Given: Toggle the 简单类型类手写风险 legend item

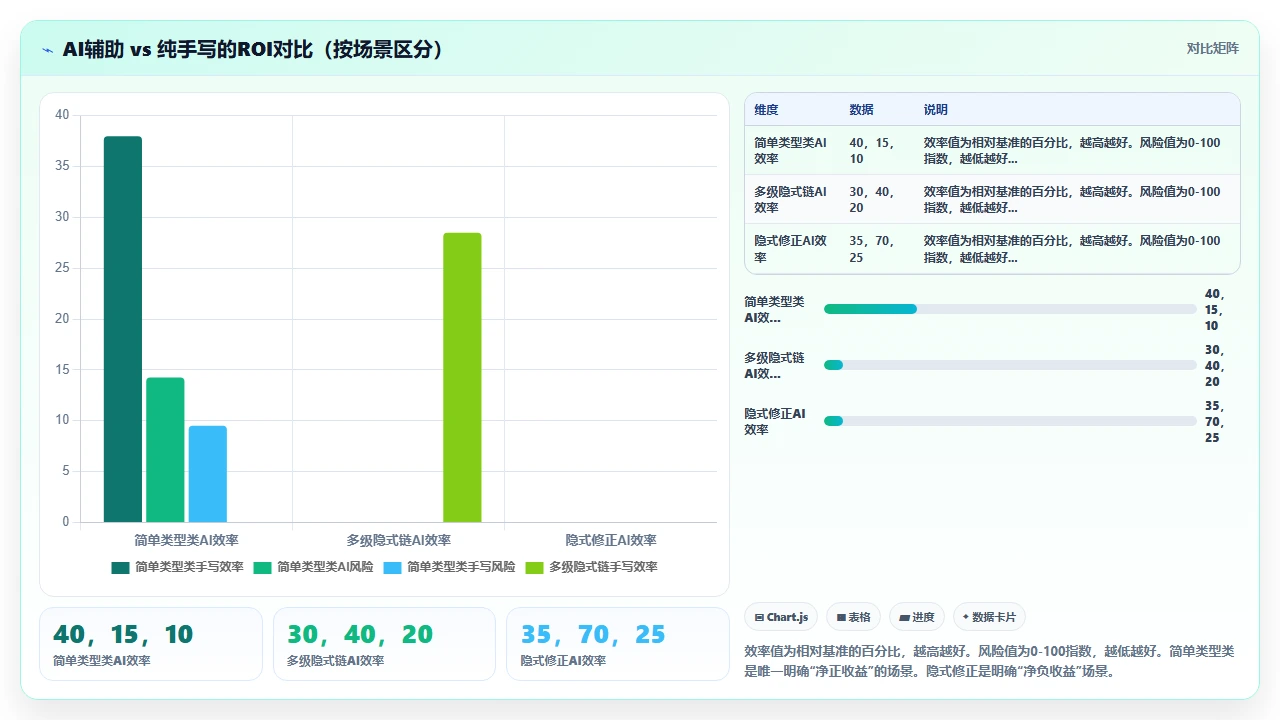Looking at the screenshot, I should point(449,567).
